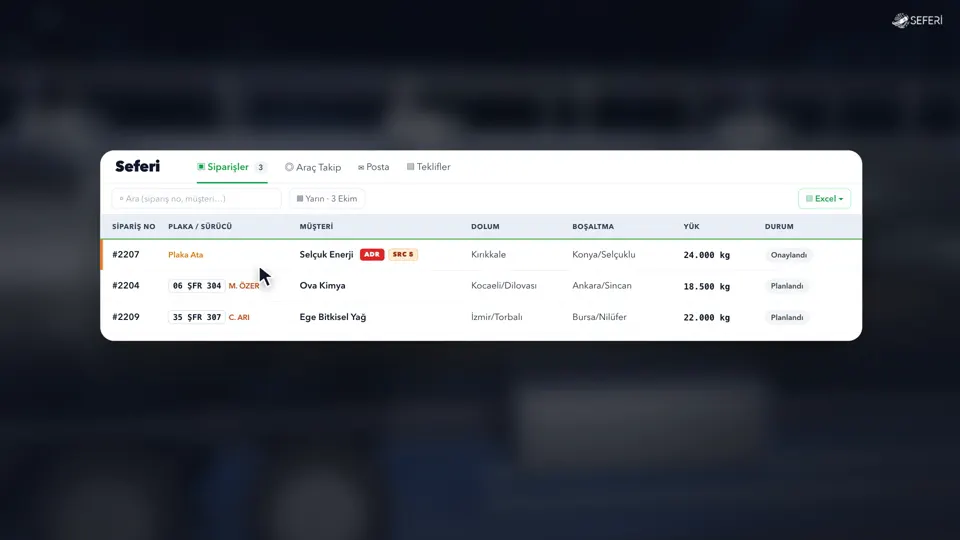
Task: Click the Excel spreadsheet icon
Action: [809, 198]
